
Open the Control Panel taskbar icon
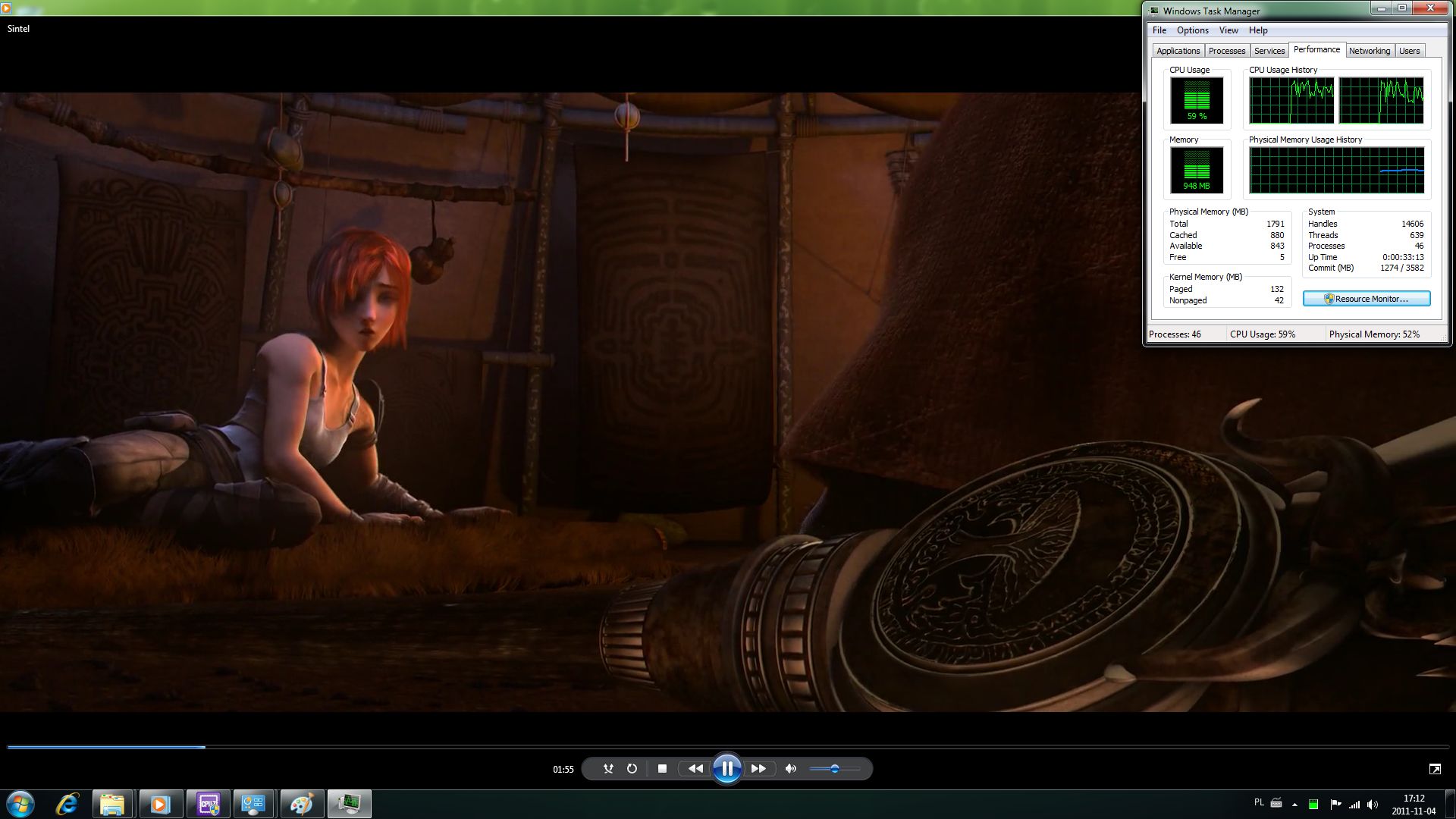click(253, 804)
